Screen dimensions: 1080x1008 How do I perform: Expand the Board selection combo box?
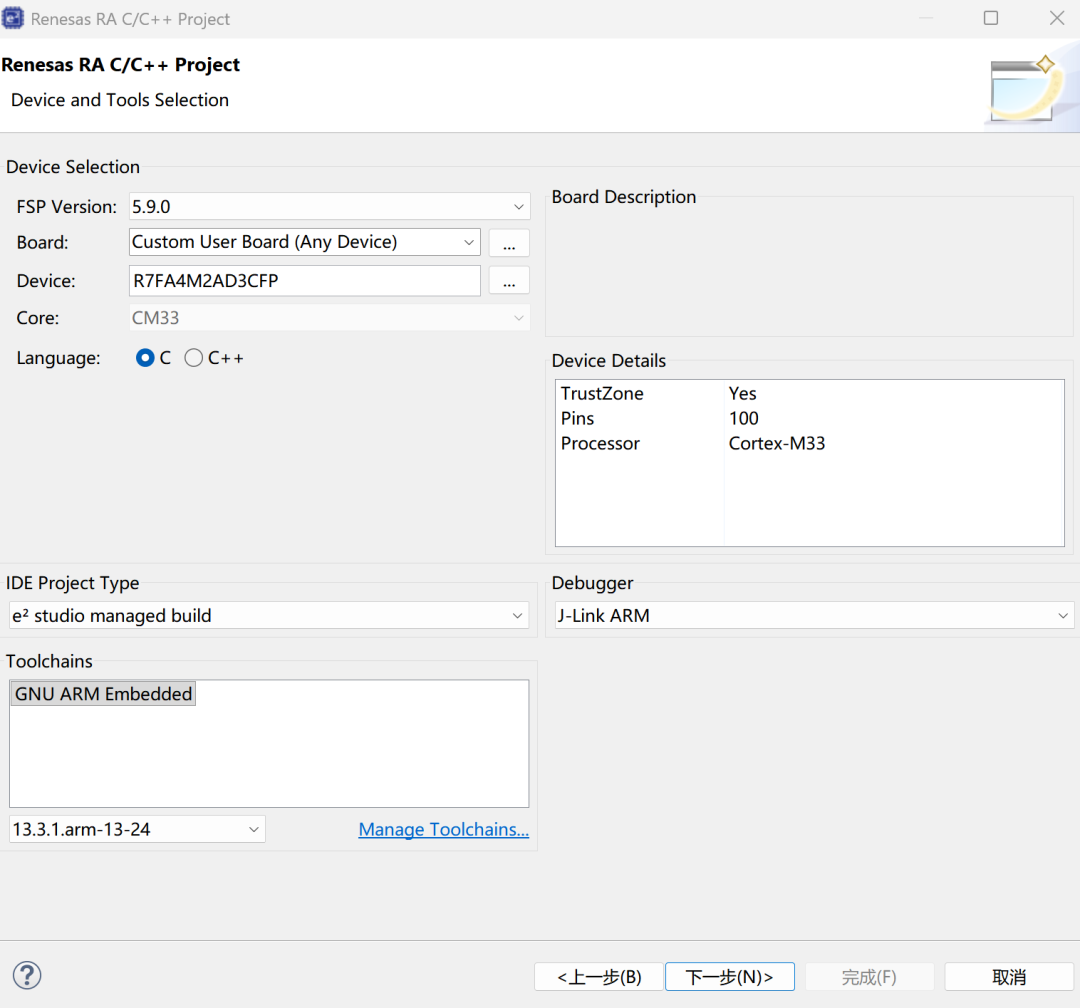[305, 242]
